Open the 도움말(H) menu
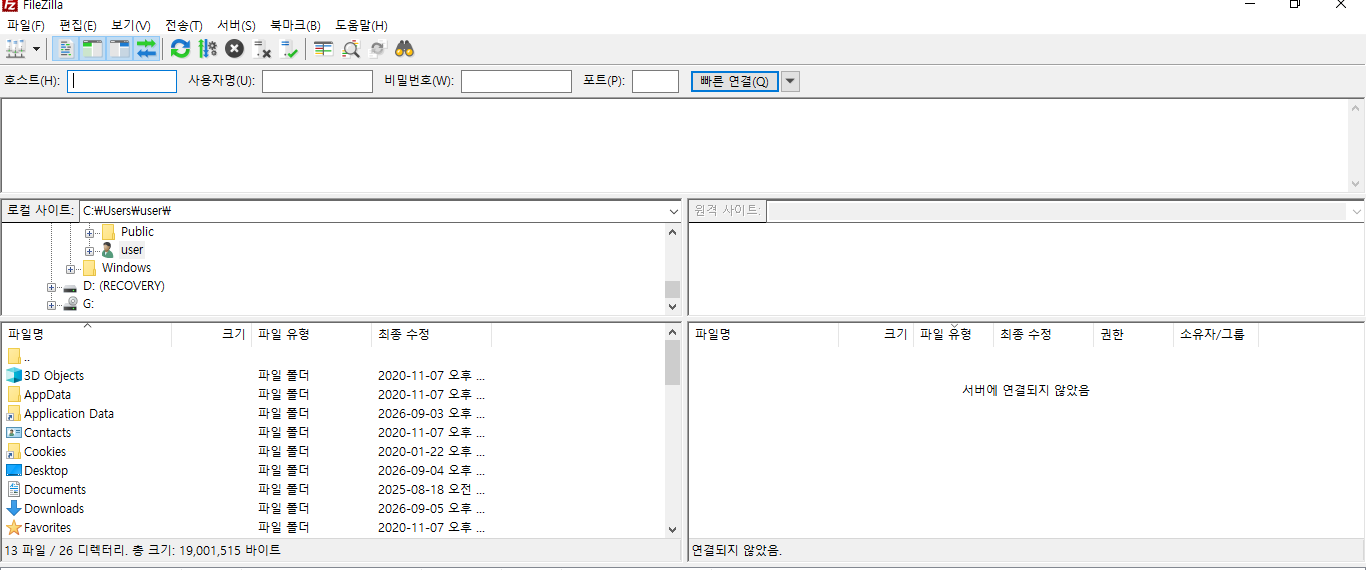The image size is (1366, 570). click(361, 25)
